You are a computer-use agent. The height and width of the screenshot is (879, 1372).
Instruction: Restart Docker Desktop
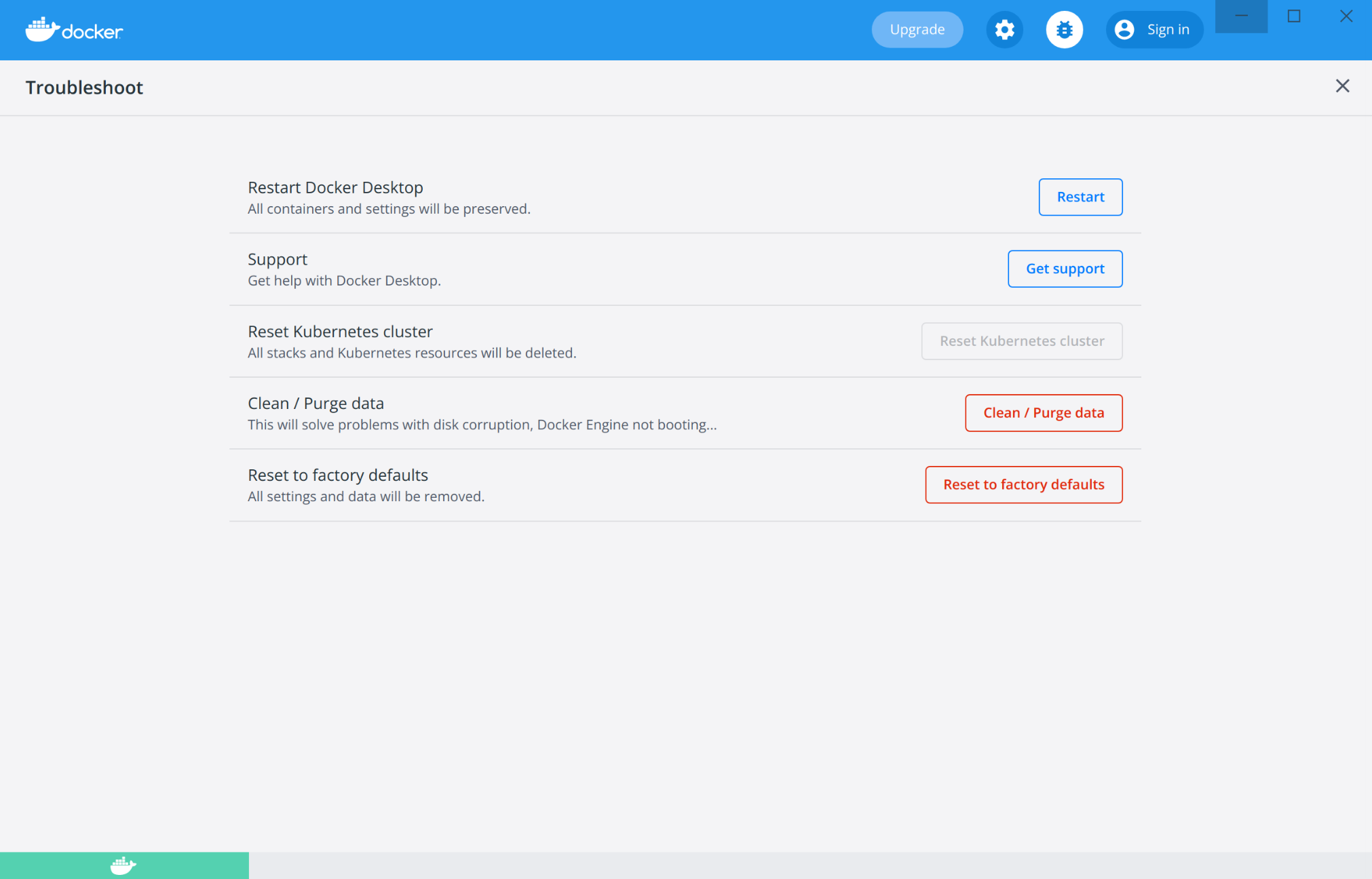click(1080, 197)
